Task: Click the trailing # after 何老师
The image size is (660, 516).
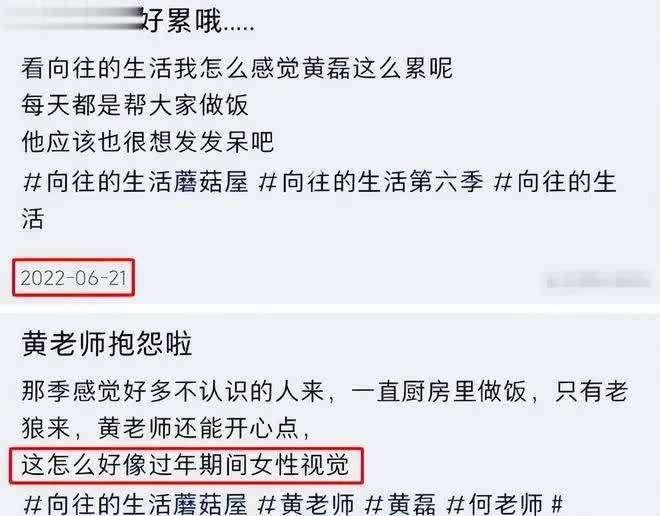Action: pyautogui.click(x=557, y=504)
